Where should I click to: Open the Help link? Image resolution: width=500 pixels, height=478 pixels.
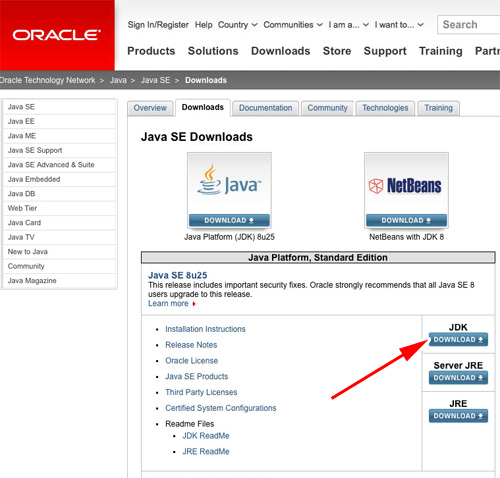pos(204,25)
